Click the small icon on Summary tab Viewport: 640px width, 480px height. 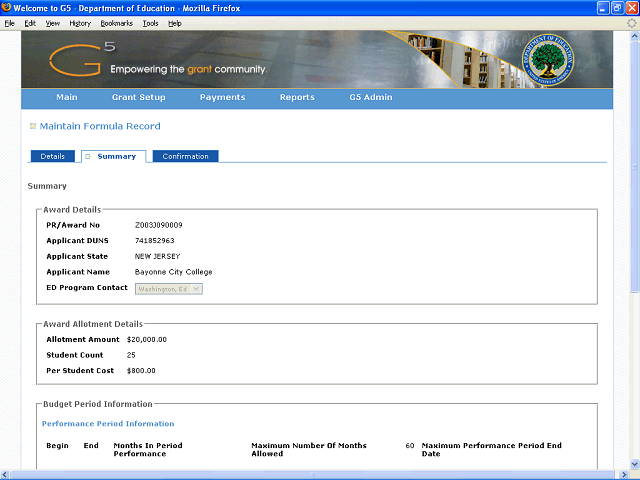[x=89, y=156]
